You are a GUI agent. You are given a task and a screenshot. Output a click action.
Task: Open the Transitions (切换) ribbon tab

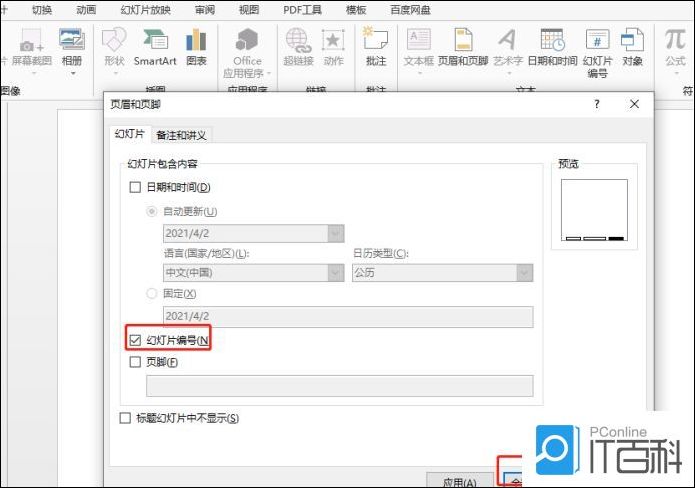(x=42, y=10)
